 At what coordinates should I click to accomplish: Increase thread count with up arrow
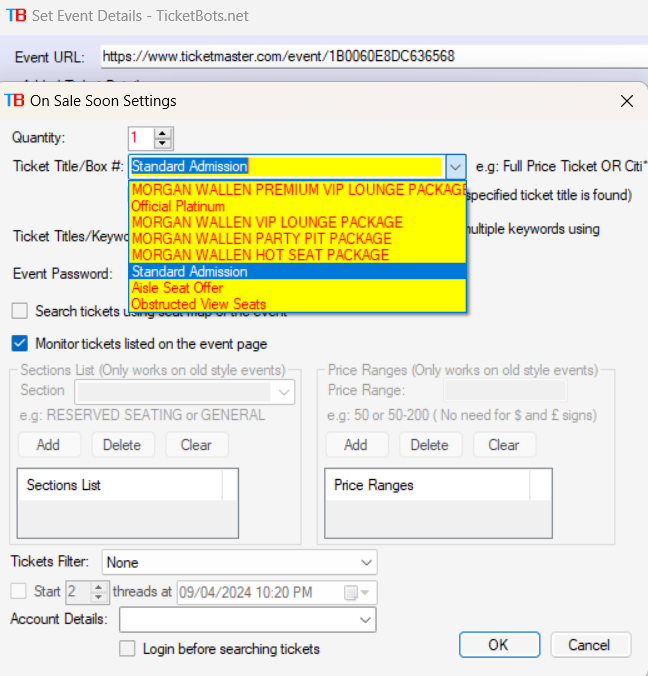(x=98, y=587)
